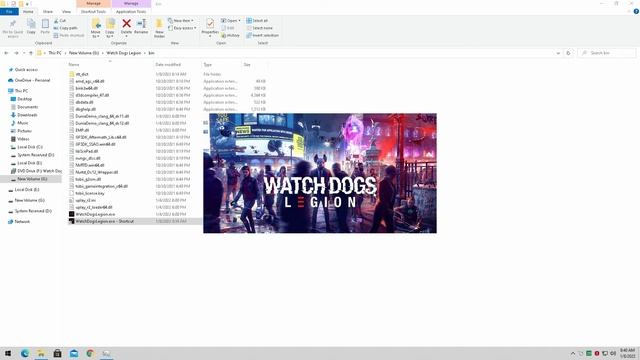The height and width of the screenshot is (360, 640).
Task: Open Microsoft Edge from the taskbar
Action: pos(25,353)
